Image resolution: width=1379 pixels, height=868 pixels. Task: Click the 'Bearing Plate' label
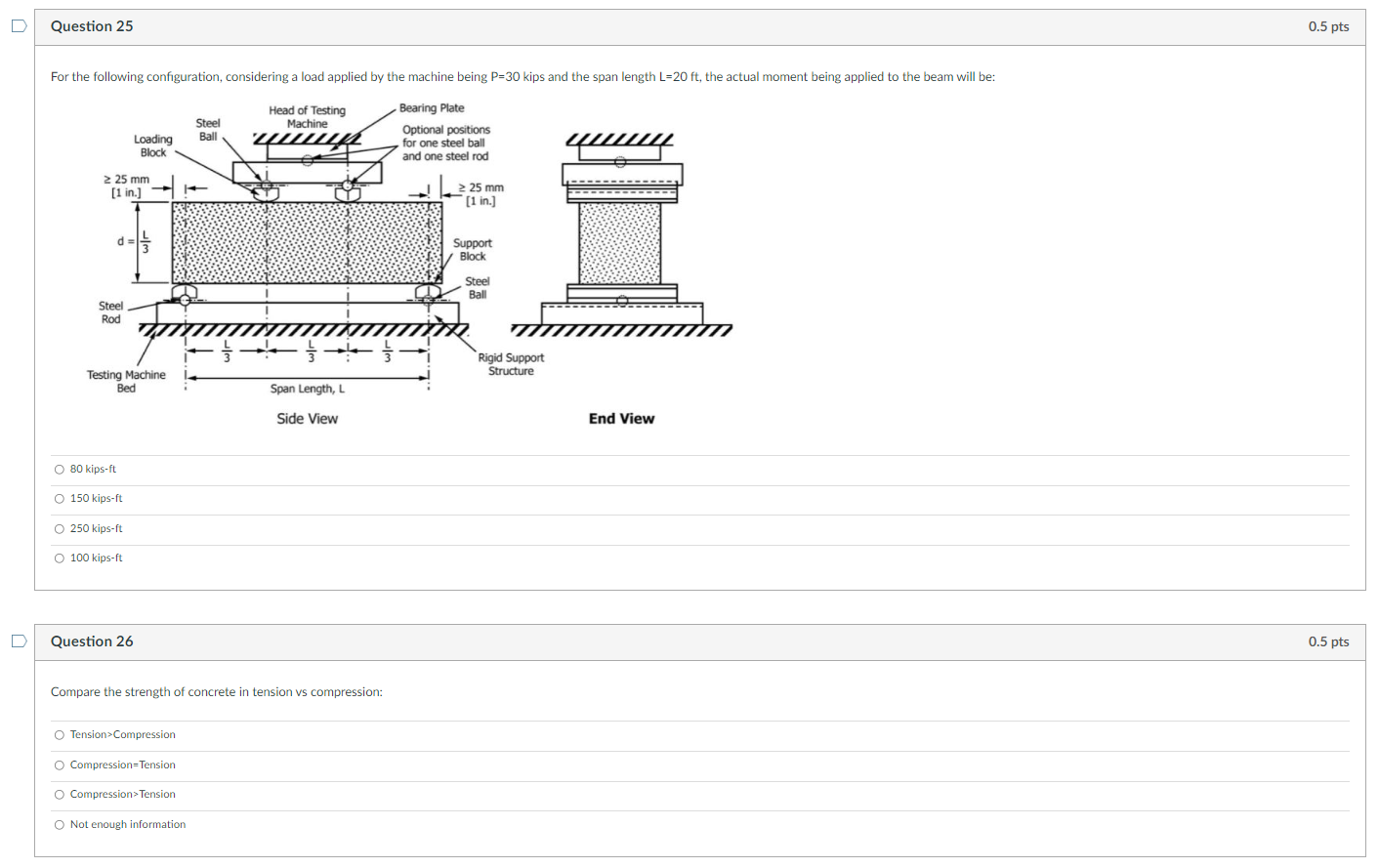pyautogui.click(x=432, y=108)
